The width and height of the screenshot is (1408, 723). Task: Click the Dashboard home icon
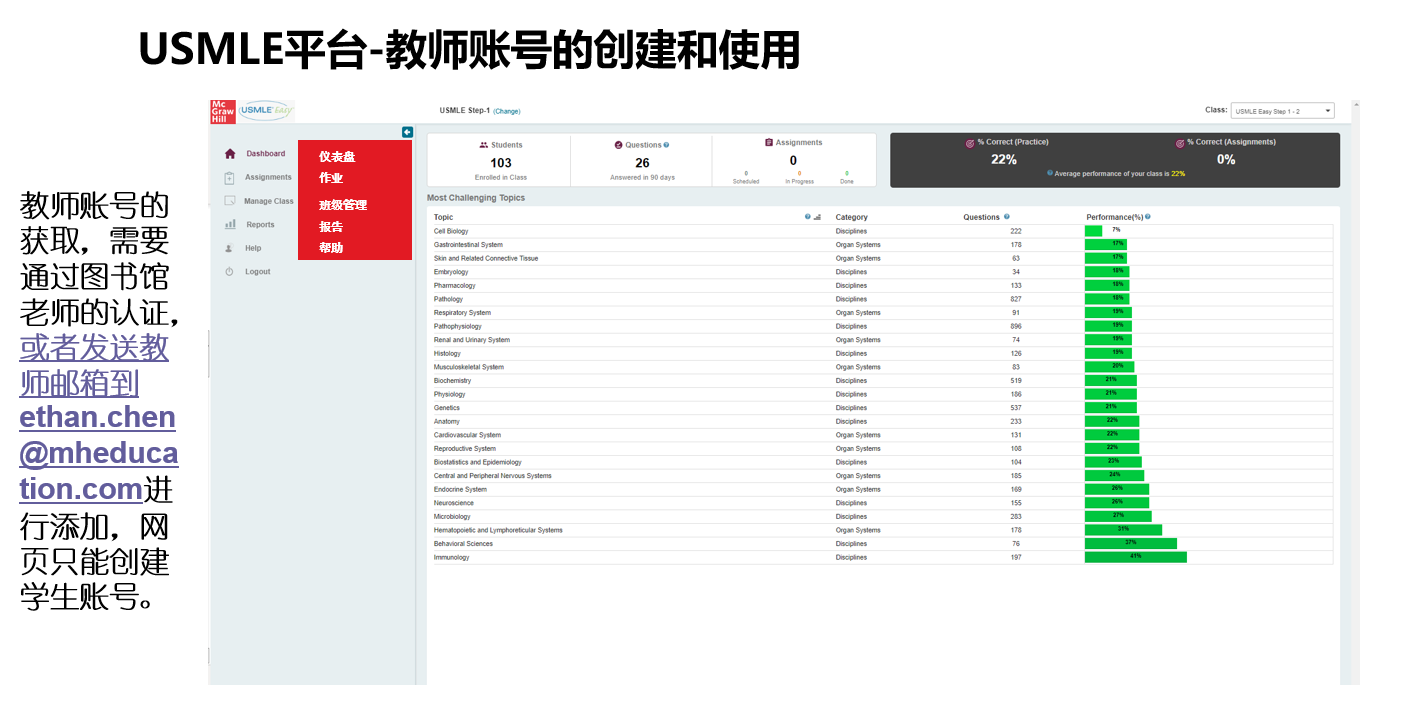[230, 154]
